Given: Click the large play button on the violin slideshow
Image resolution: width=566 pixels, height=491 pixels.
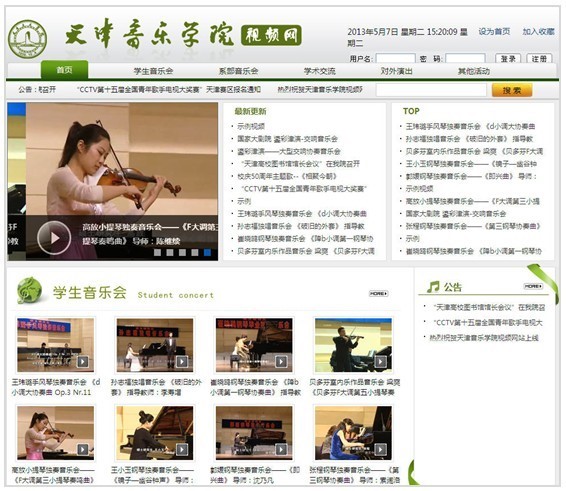Looking at the screenshot, I should tap(54, 238).
